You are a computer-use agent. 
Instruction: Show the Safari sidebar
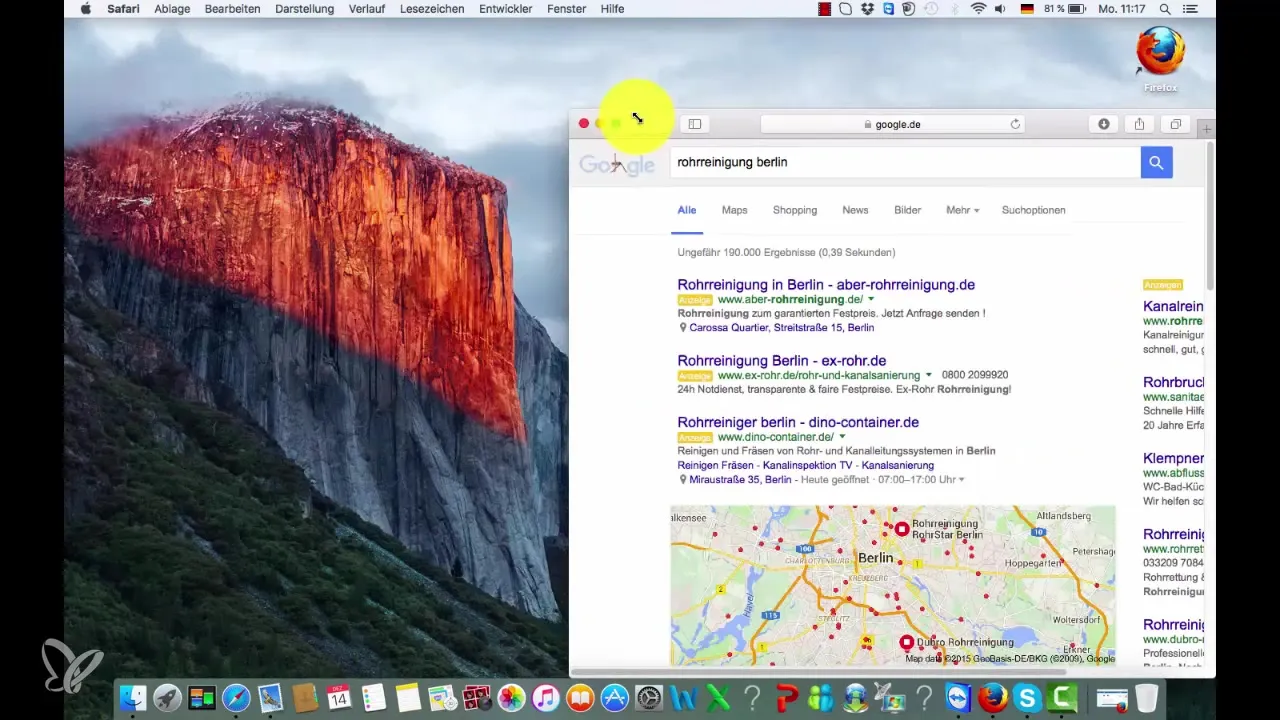coord(695,124)
